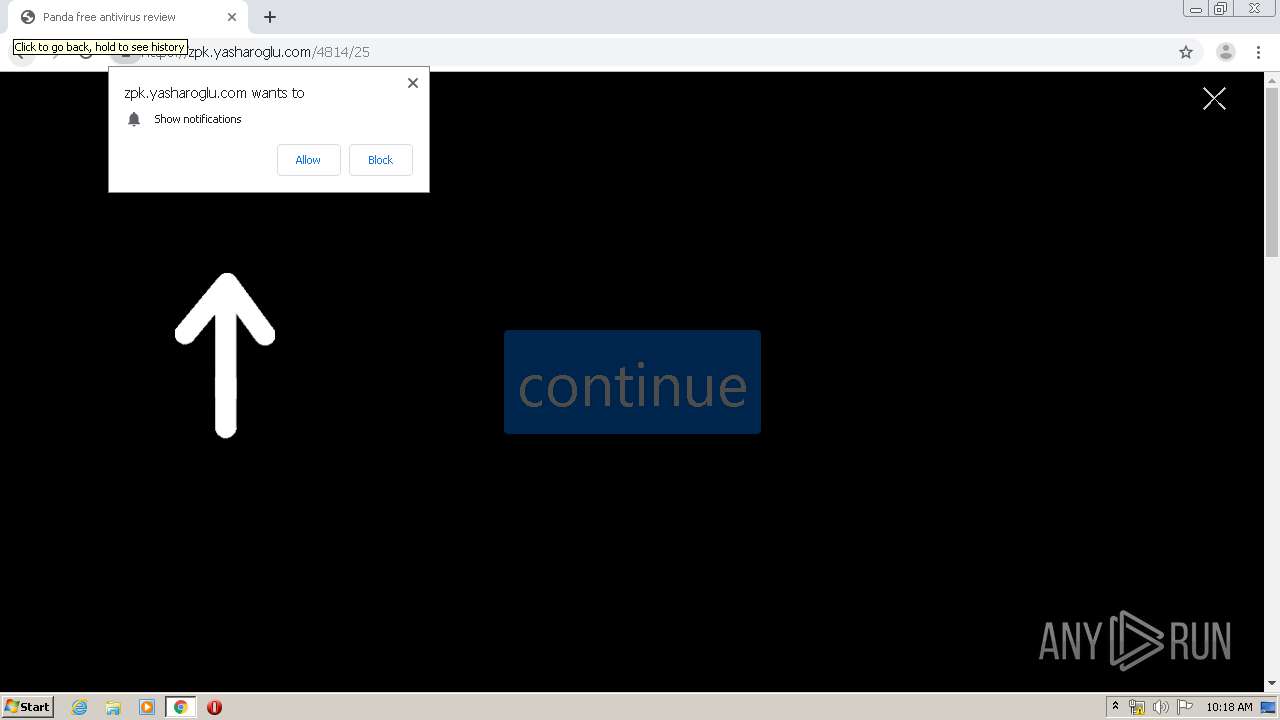1280x720 pixels.
Task: Switch to the Chrome taskbar button
Action: 180,707
